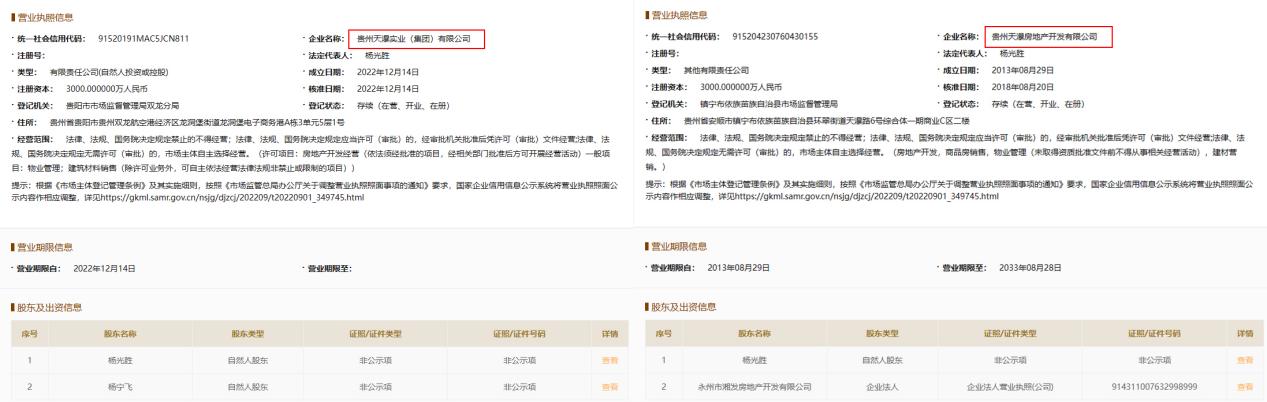Open the samr.gov.cn link under 贵州天瀑实业 notice
Viewport: 1267px width, 402px height.
click(x=233, y=198)
